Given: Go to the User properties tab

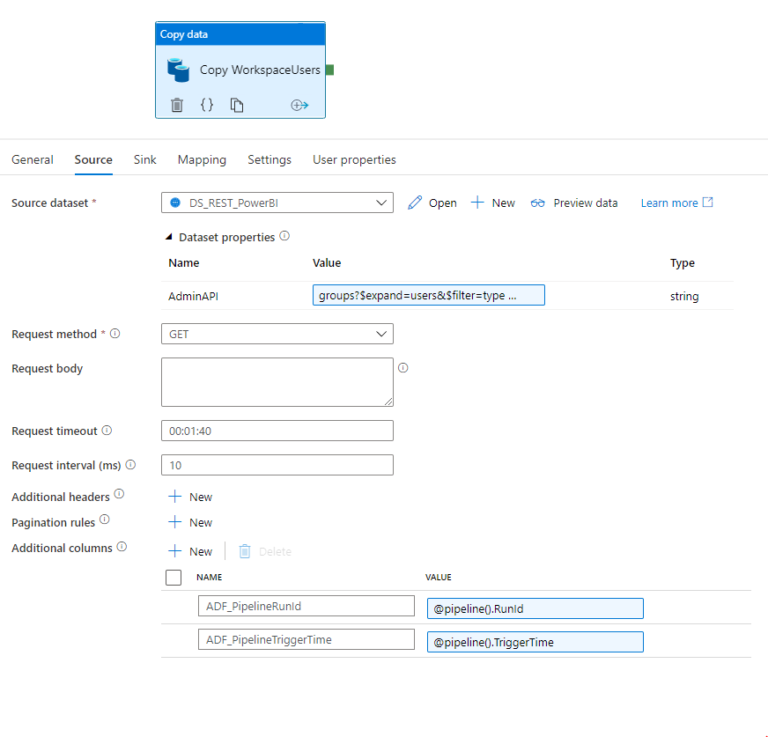Looking at the screenshot, I should point(354,160).
